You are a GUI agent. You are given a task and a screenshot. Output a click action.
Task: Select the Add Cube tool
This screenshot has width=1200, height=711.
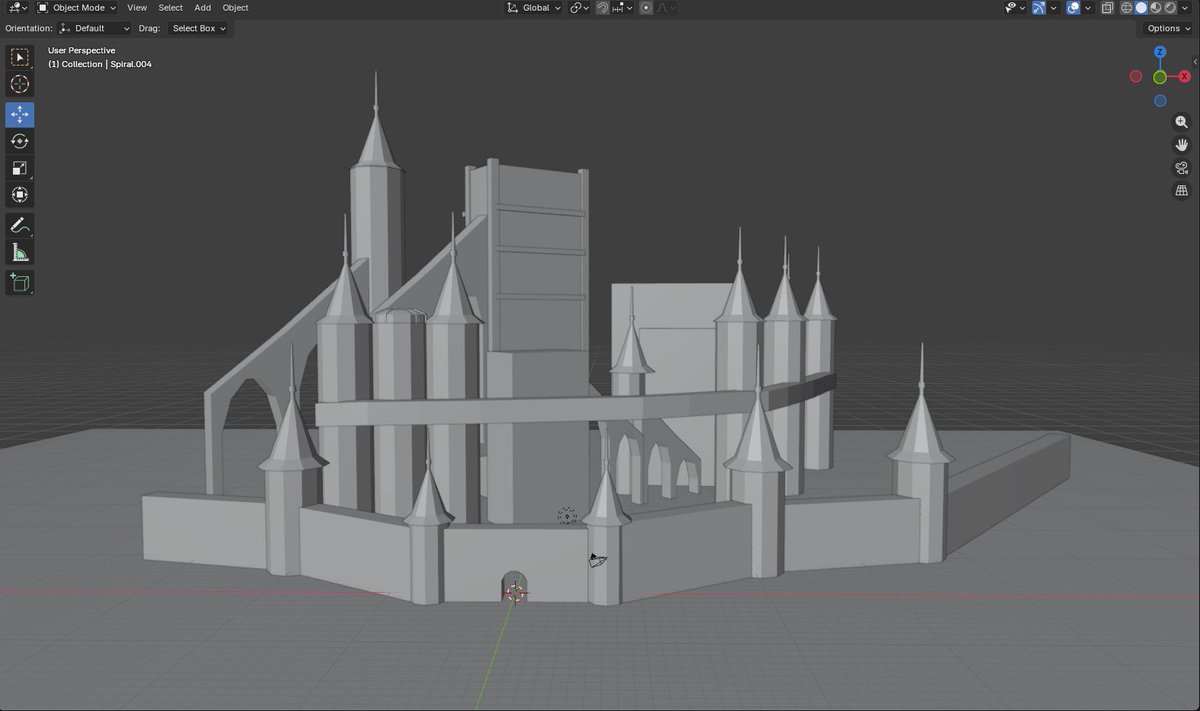tap(20, 282)
